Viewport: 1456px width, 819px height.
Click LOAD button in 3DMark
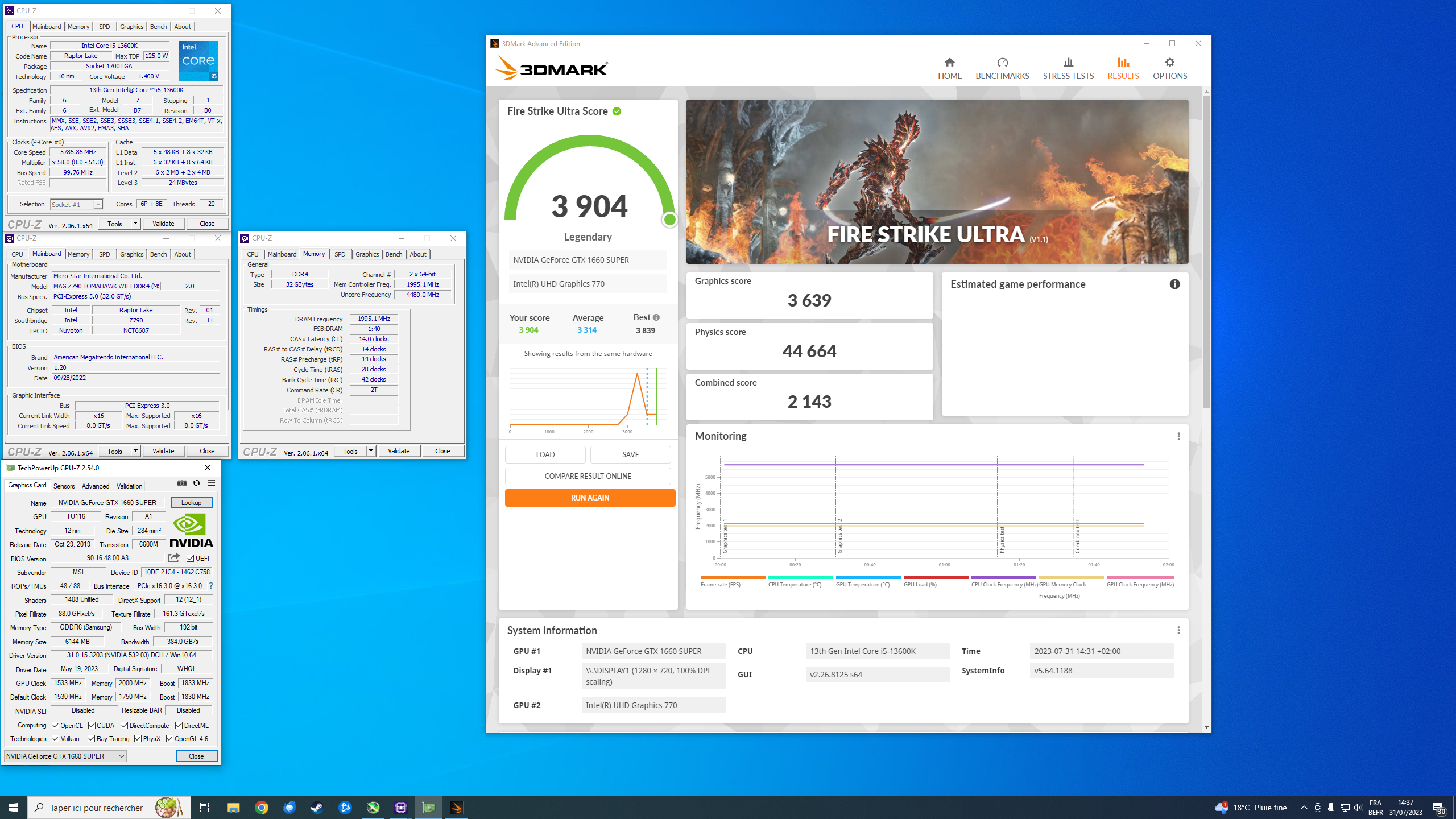pos(545,454)
